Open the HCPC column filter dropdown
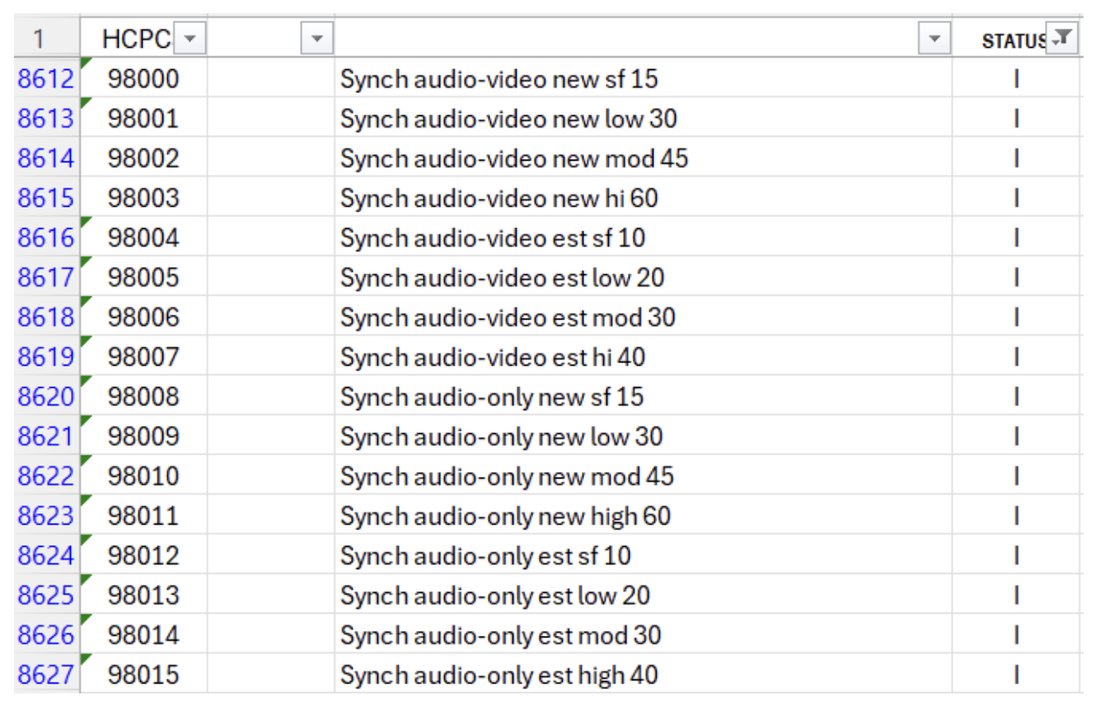Viewport: 1100px width, 714px height. [x=190, y=39]
